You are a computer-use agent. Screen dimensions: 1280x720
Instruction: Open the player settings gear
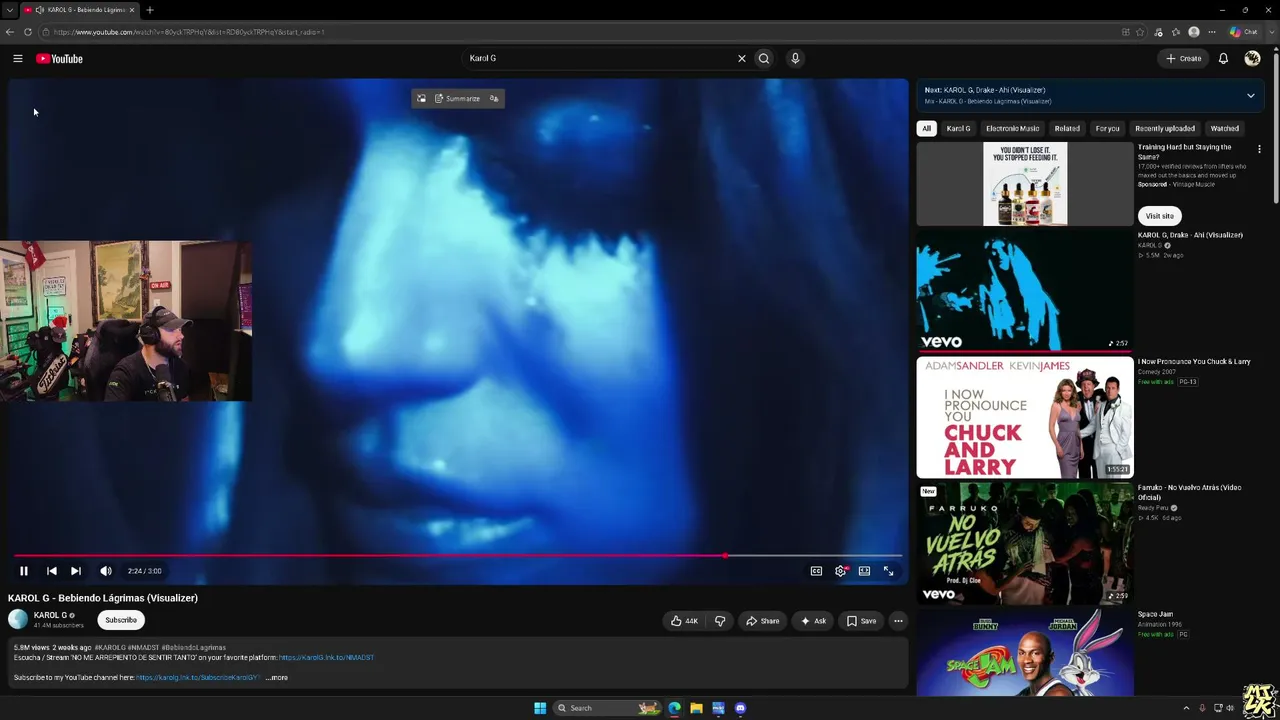(x=840, y=571)
